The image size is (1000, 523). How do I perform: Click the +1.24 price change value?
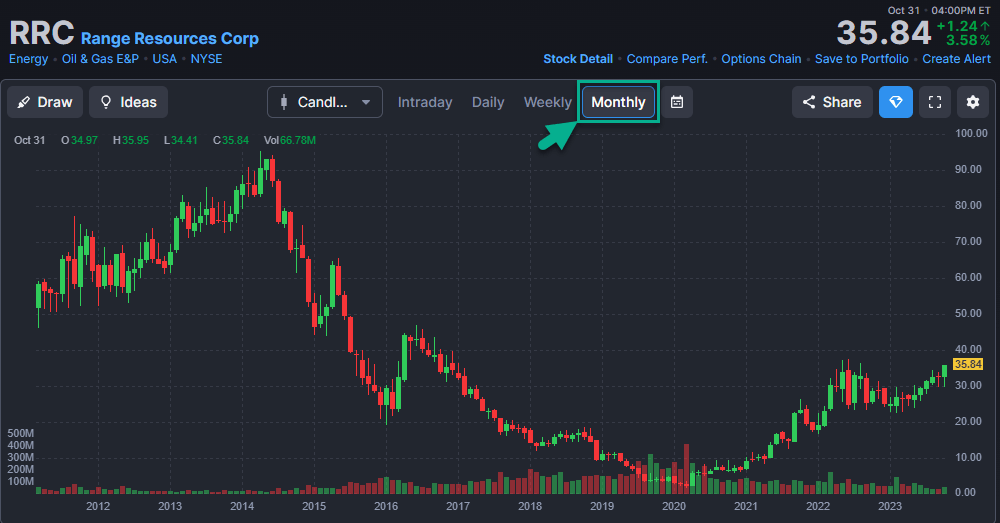(x=963, y=26)
